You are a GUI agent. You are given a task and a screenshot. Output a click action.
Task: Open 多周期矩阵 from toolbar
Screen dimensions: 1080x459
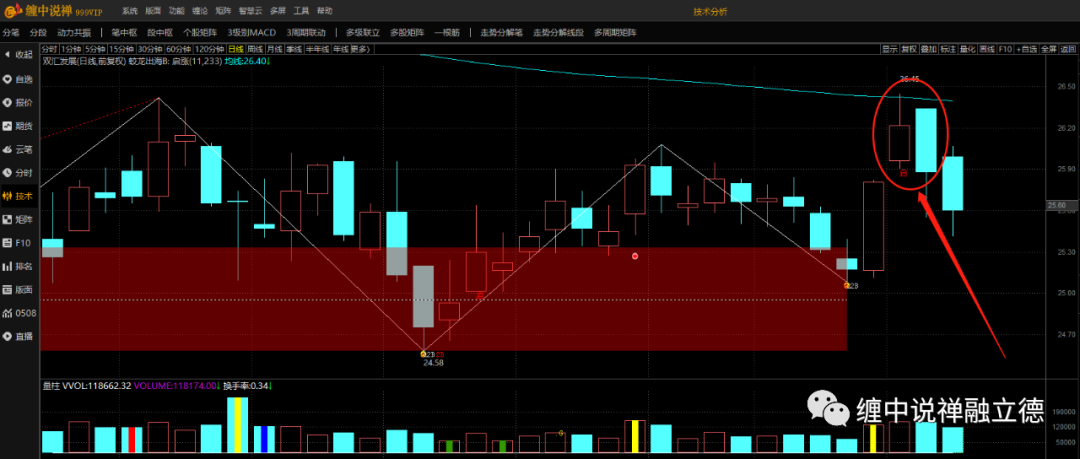pos(615,32)
